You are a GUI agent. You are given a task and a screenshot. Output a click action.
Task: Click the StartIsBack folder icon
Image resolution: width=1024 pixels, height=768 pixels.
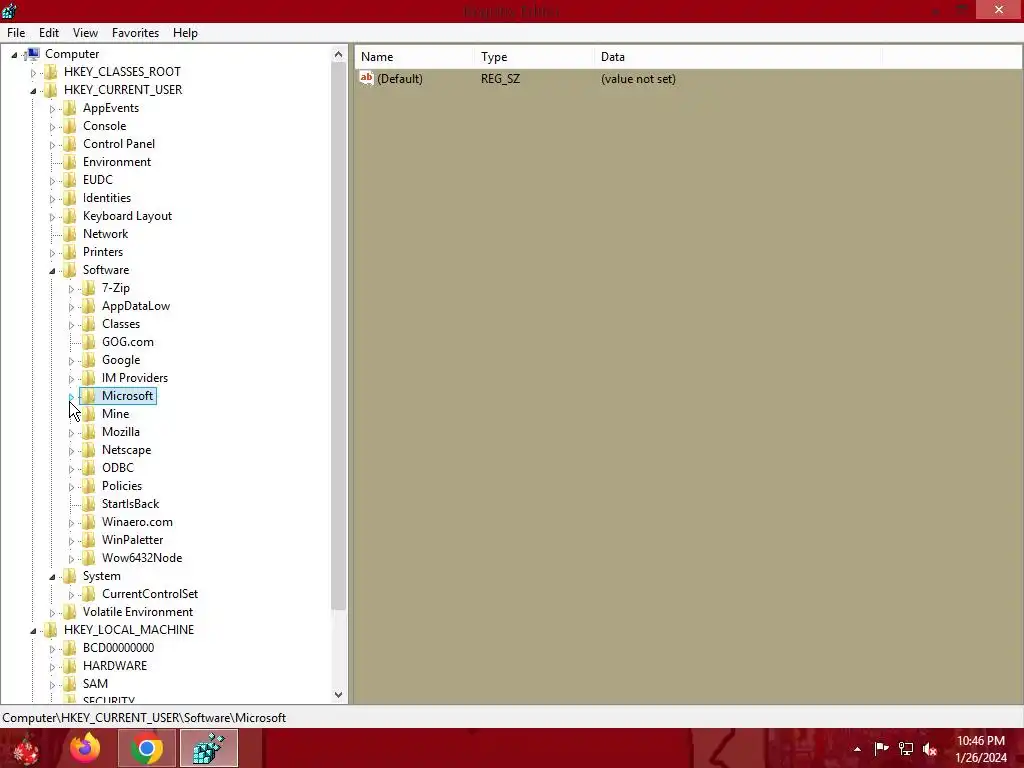coord(88,504)
